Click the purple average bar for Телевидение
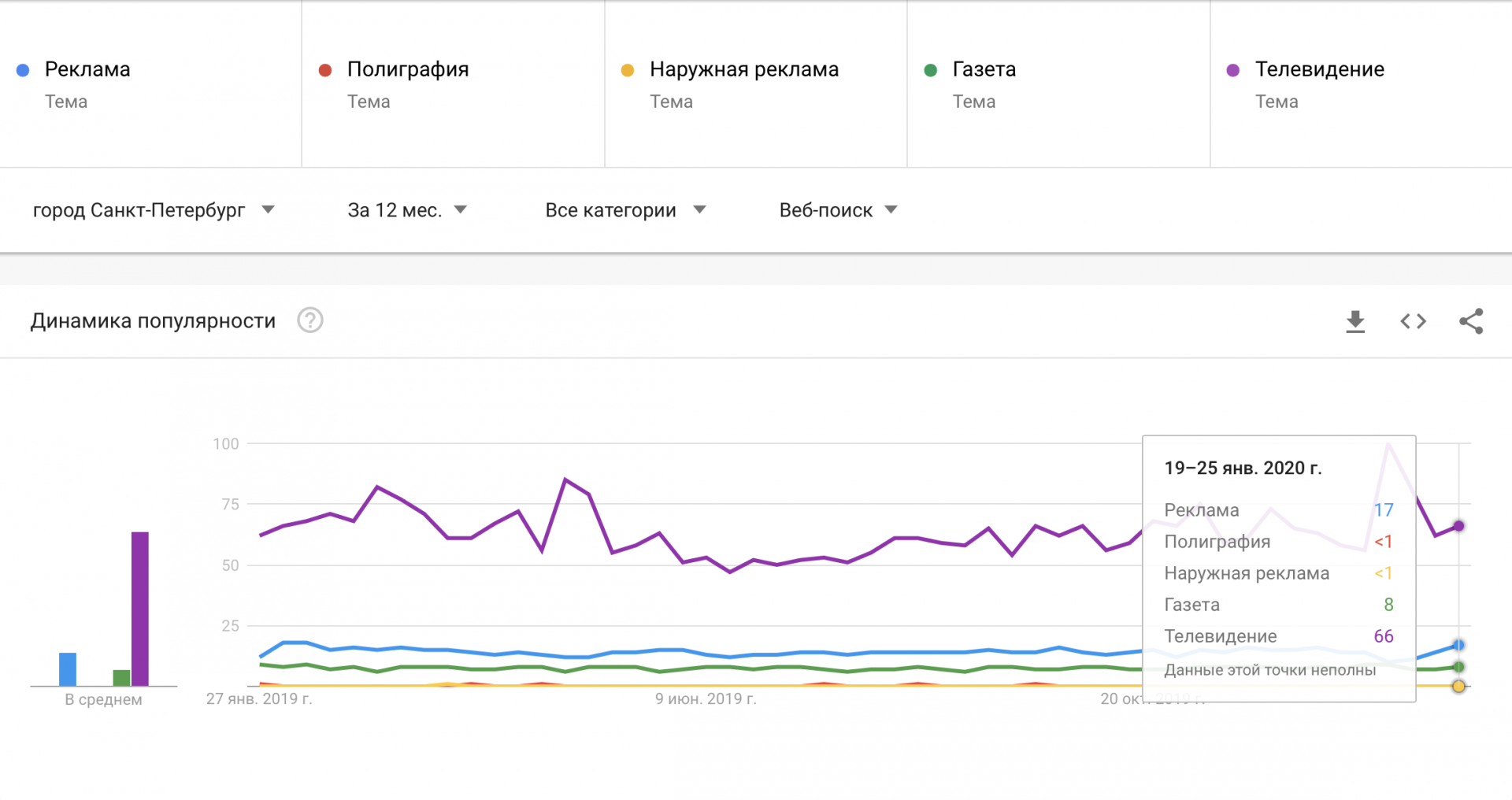The height and width of the screenshot is (800, 1512). 140,609
